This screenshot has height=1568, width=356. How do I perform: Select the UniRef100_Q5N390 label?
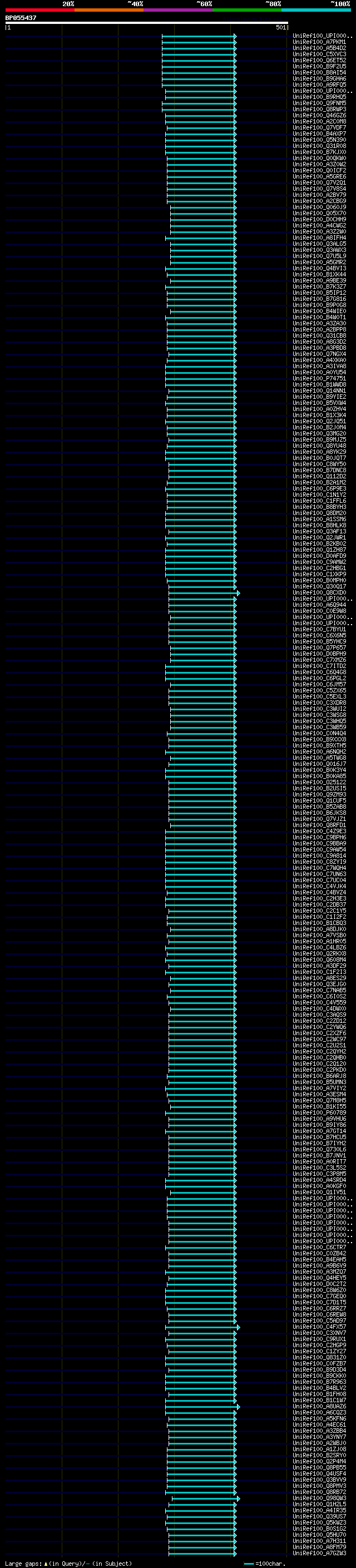click(319, 140)
